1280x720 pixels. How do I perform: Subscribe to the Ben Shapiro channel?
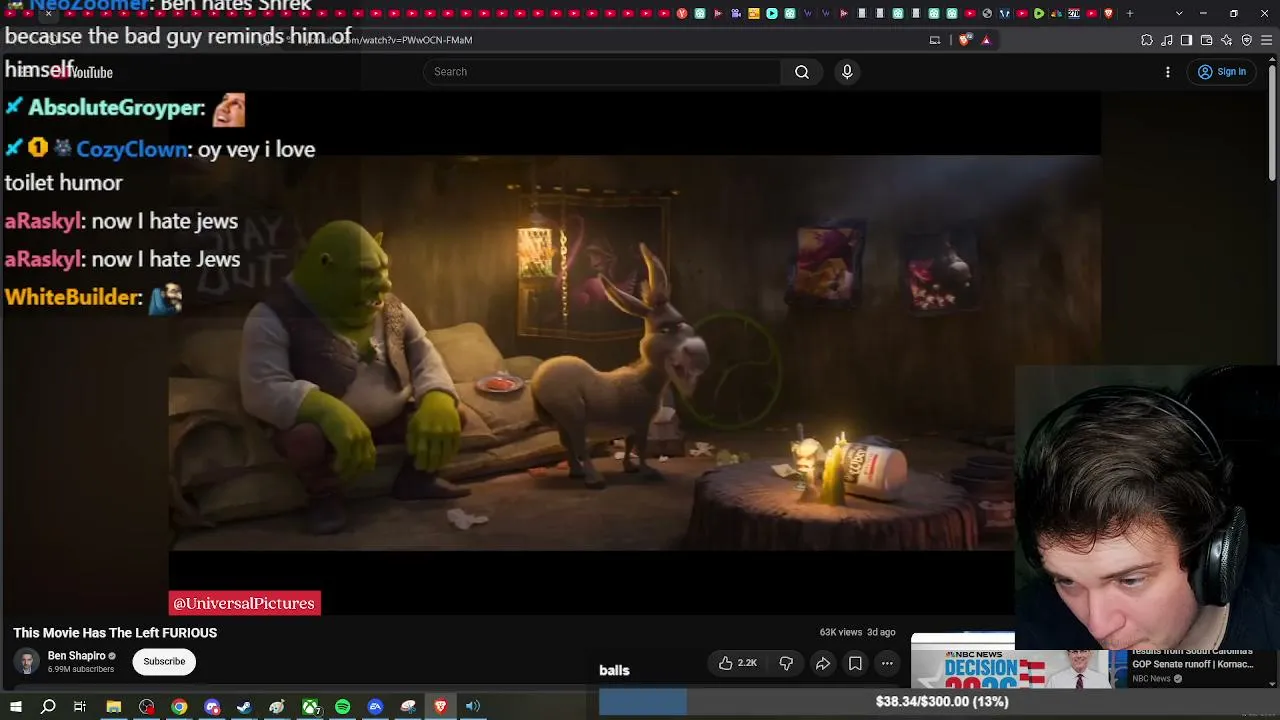tap(164, 662)
